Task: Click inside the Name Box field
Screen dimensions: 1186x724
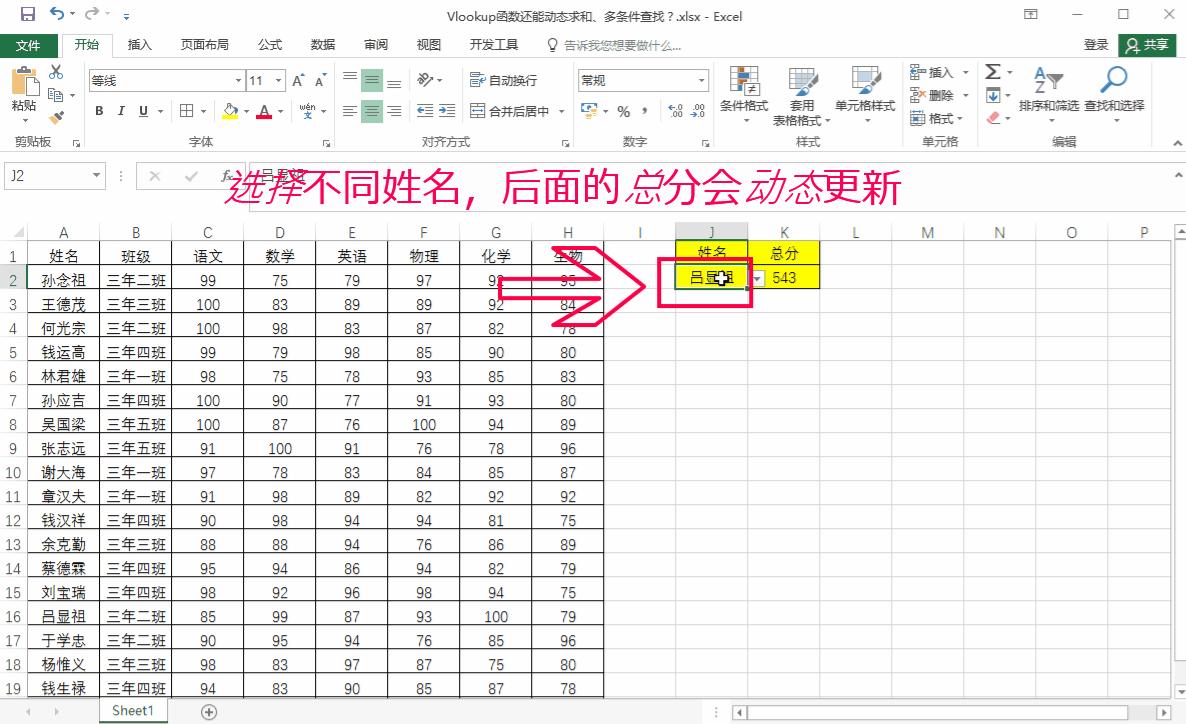Action: click(45, 175)
